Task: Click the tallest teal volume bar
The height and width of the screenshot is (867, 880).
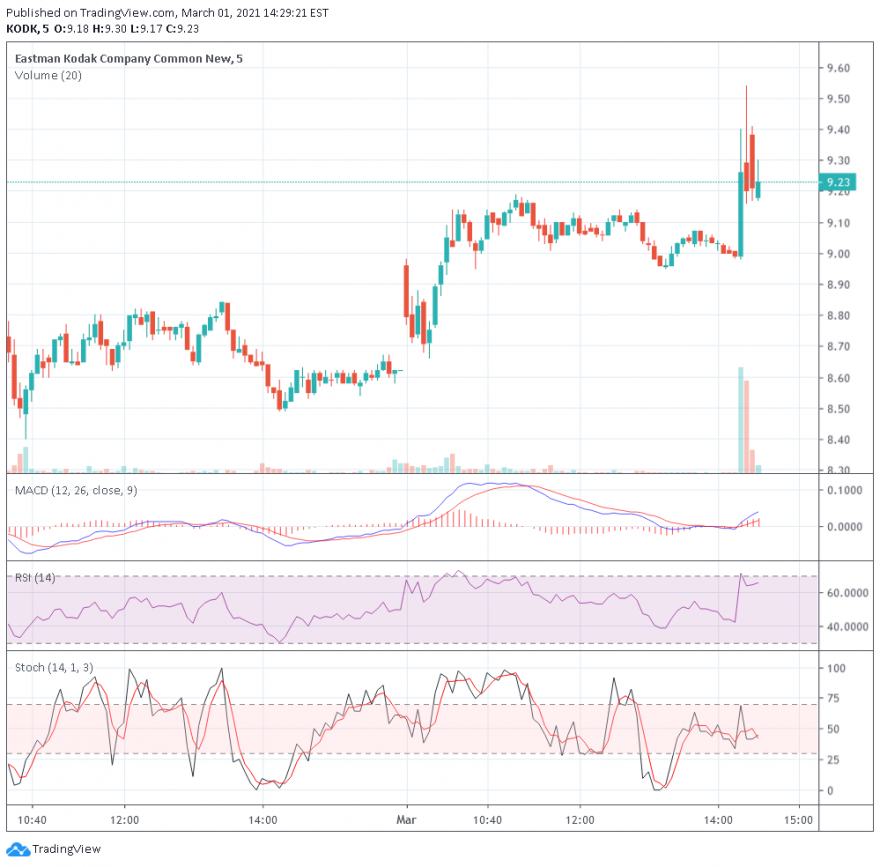Action: click(x=741, y=420)
